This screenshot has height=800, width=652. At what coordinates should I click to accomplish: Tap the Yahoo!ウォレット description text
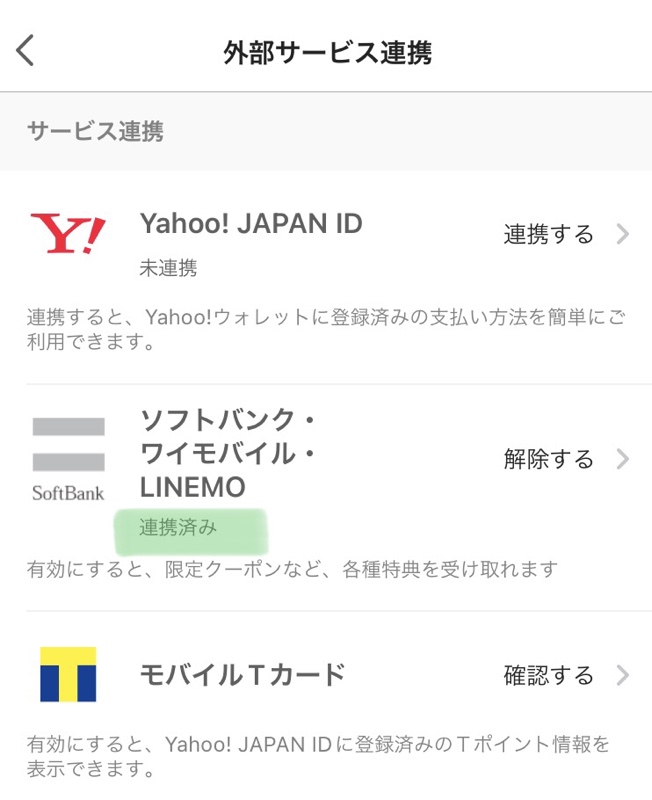(x=326, y=329)
